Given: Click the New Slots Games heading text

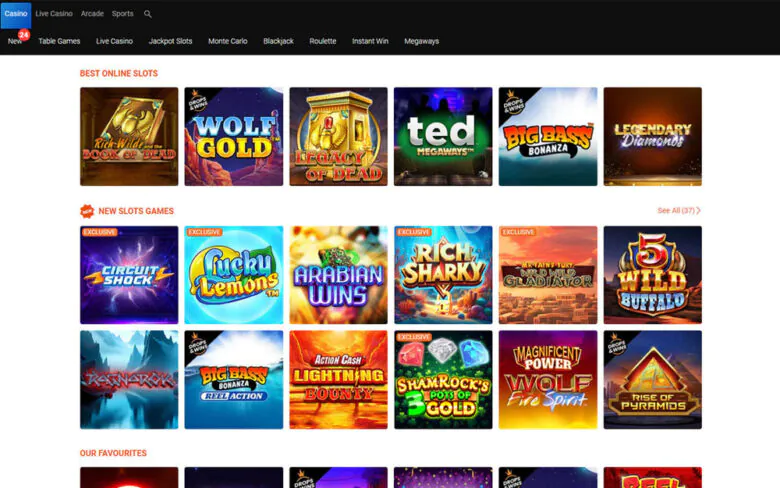Looking at the screenshot, I should pos(136,211).
